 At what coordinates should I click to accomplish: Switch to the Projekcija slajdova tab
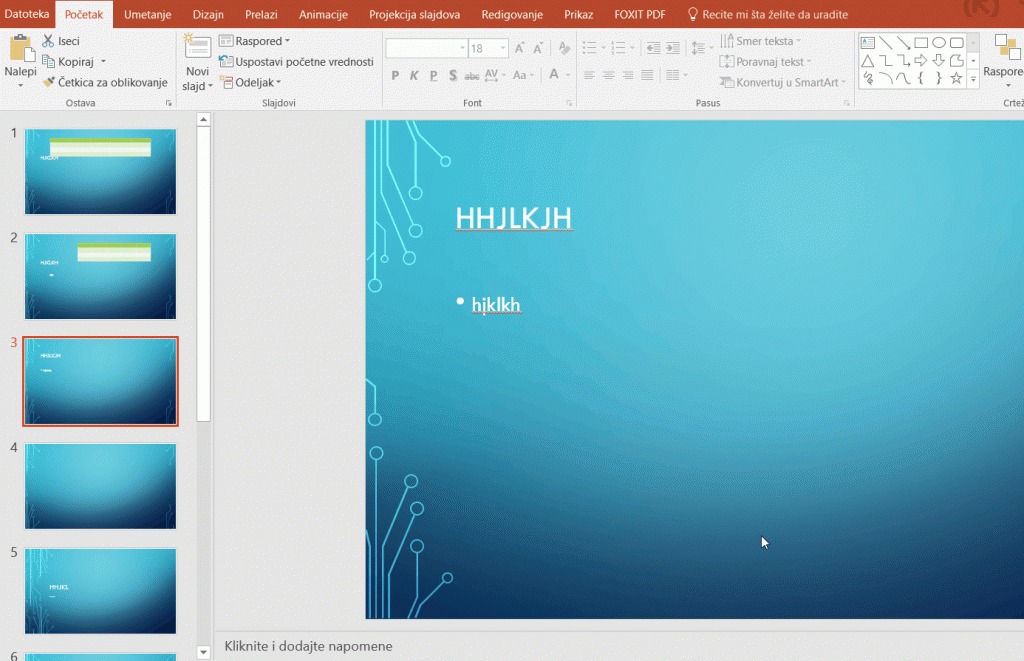point(414,14)
